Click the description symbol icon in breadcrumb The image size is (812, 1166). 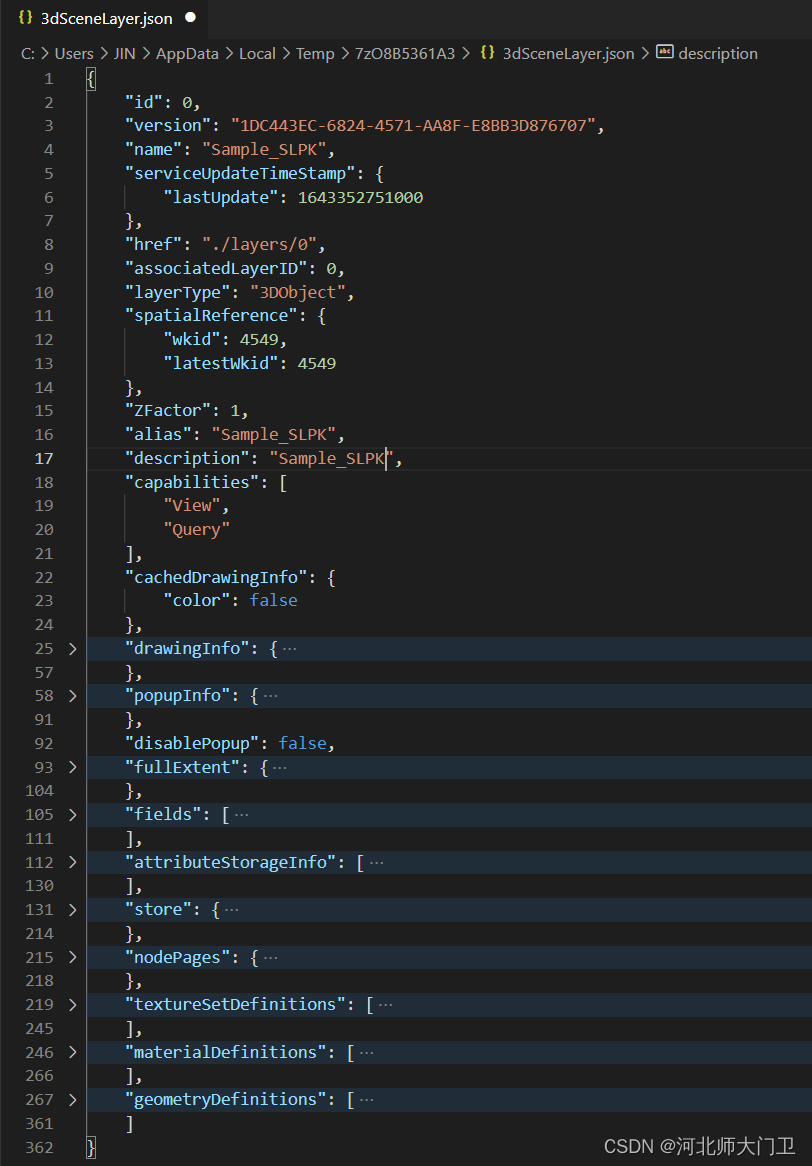(x=664, y=53)
